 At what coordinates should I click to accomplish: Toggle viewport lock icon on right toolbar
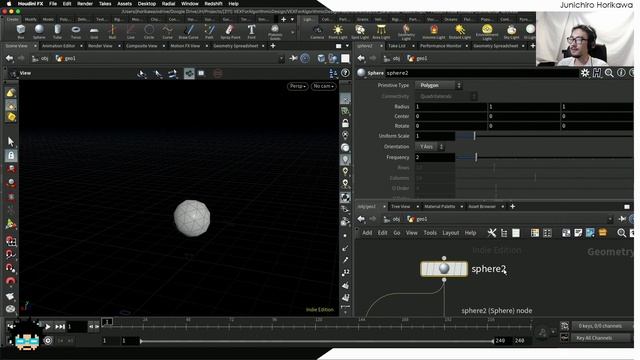[345, 123]
